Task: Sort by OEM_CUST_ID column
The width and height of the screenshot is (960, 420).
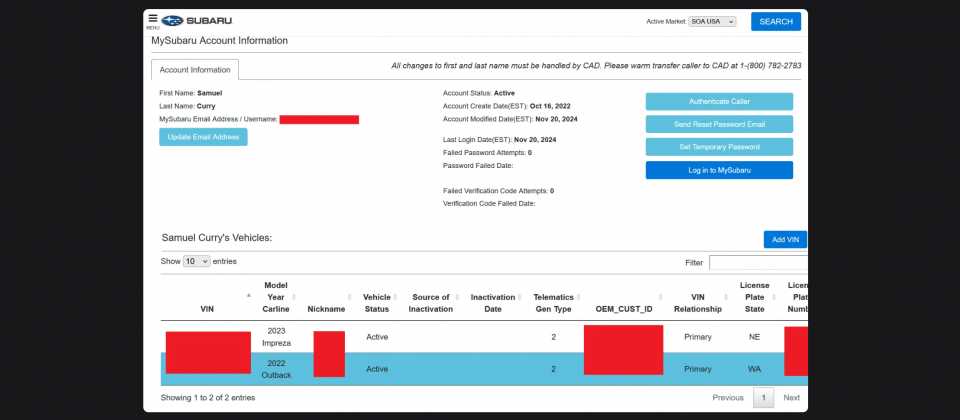Action: tap(623, 309)
